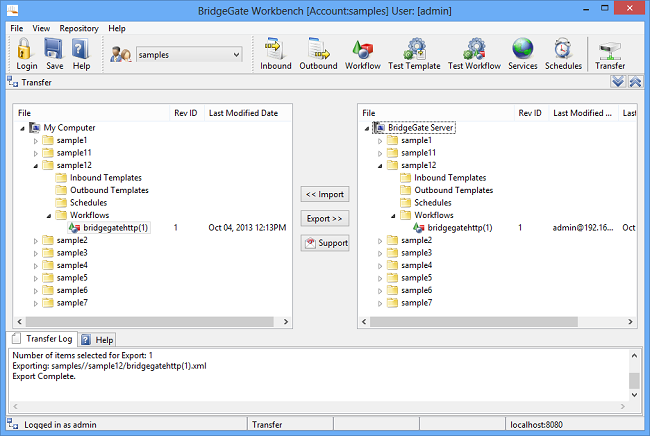Viewport: 650px width, 436px height.
Task: Click the Transfer toolbar icon
Action: point(610,50)
